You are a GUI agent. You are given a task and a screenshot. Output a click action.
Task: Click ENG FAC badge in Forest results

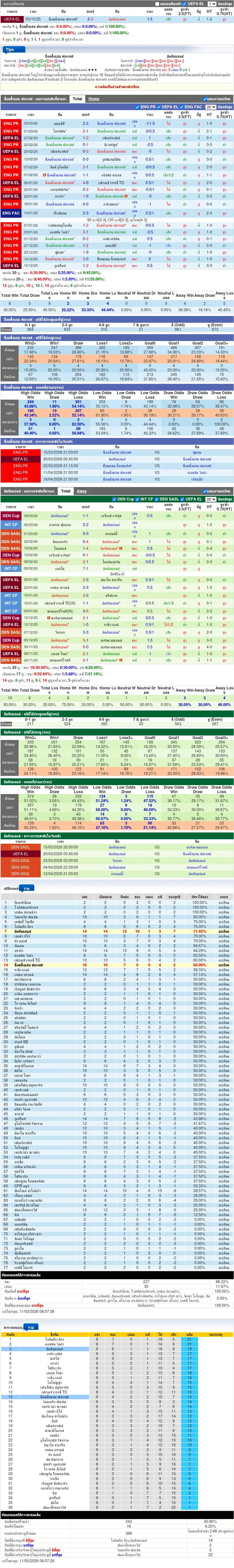10,213
